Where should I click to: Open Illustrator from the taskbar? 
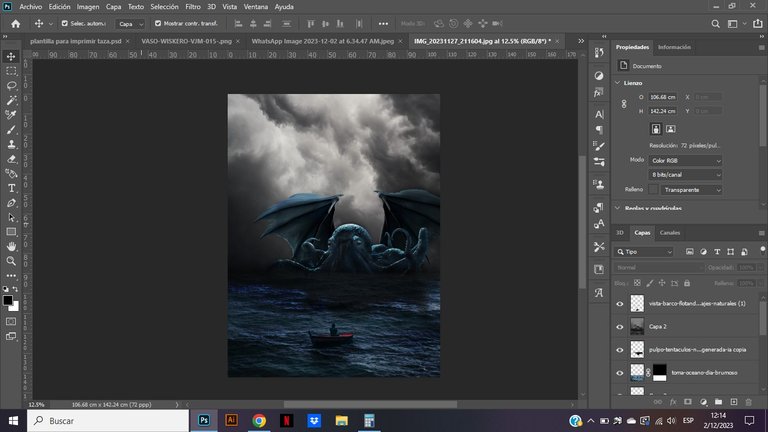[231, 420]
